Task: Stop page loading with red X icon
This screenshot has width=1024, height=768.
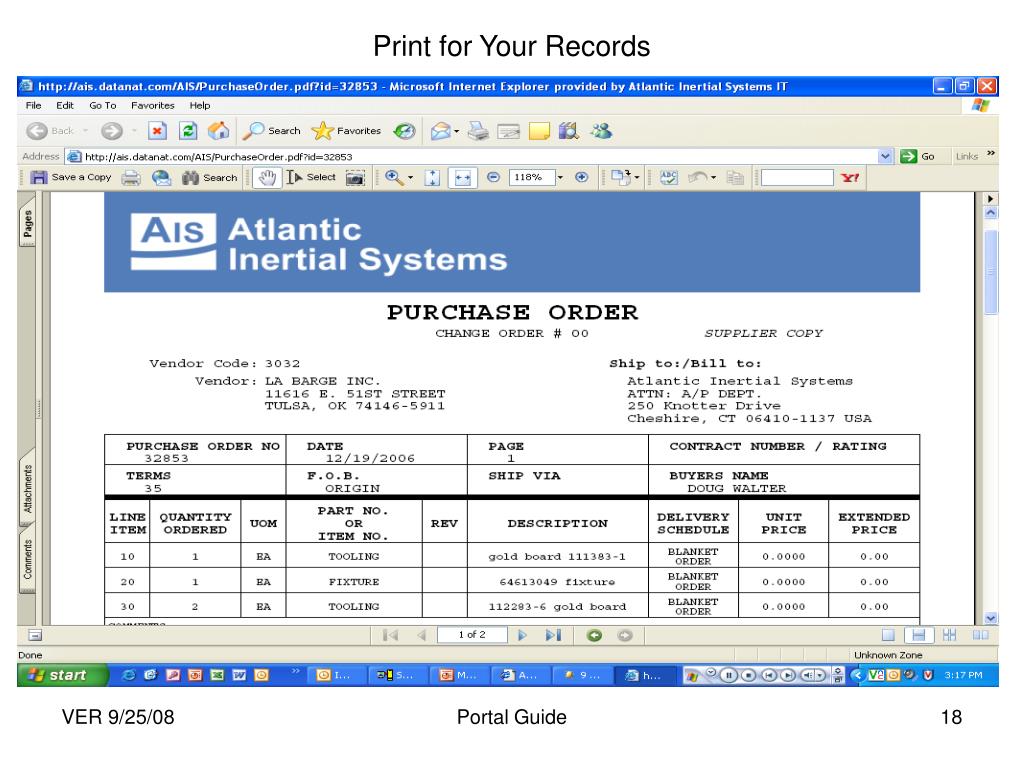Action: click(157, 131)
